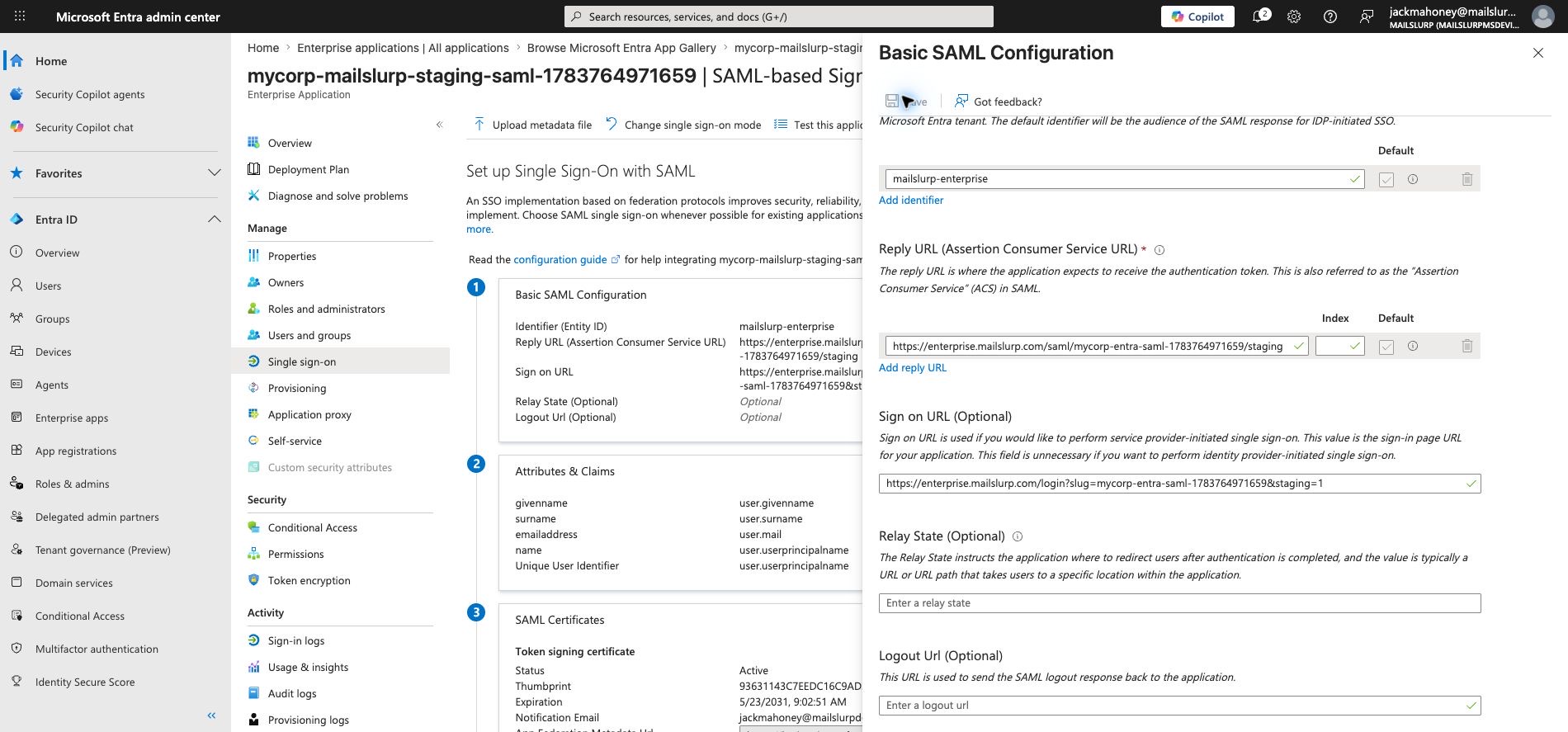This screenshot has width=1568, height=732.
Task: Focus the search resources box
Action: point(779,17)
